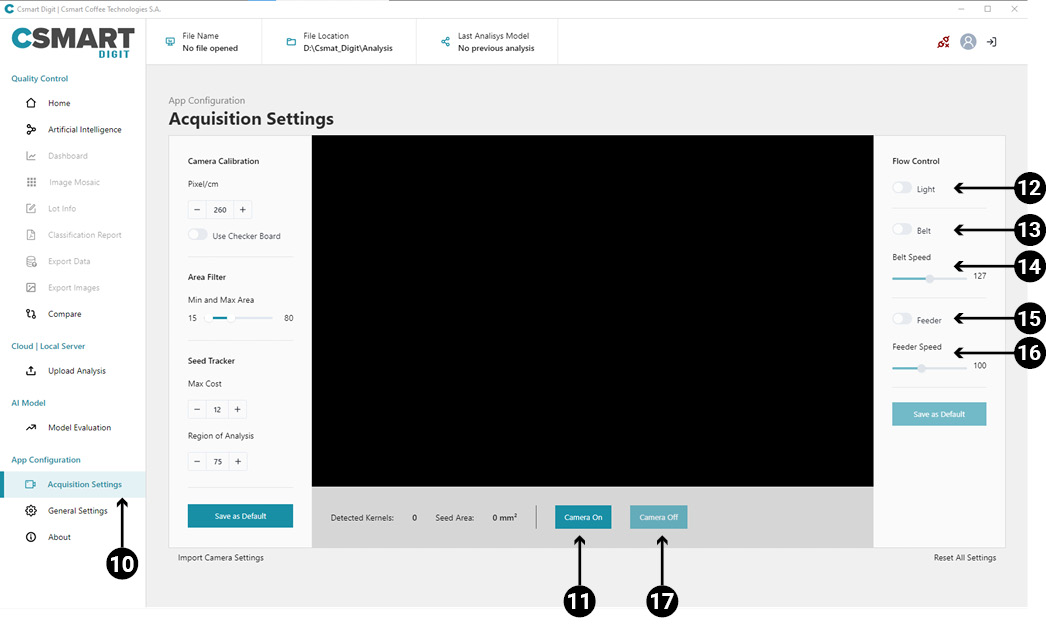Open Model Evaluation icon
This screenshot has width=1046, height=624.
pyautogui.click(x=31, y=428)
